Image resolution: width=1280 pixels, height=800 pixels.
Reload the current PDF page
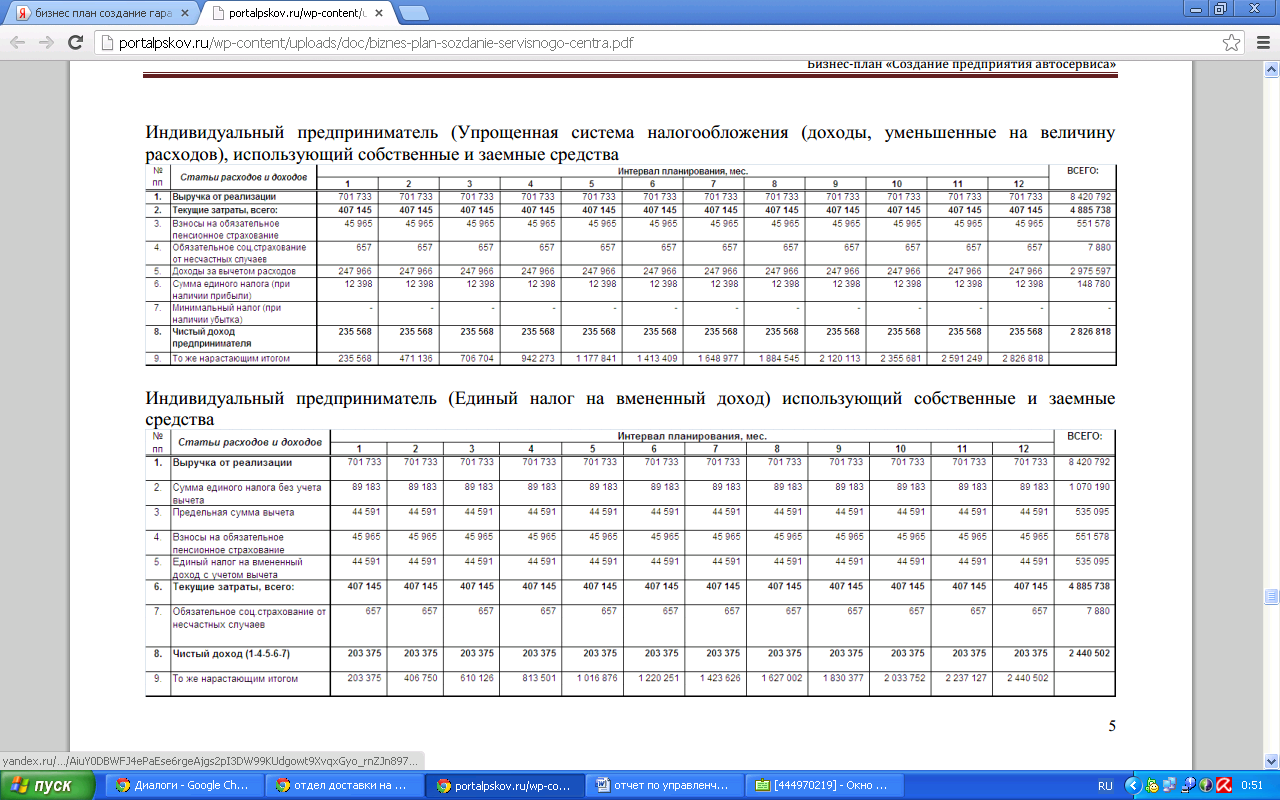(76, 43)
